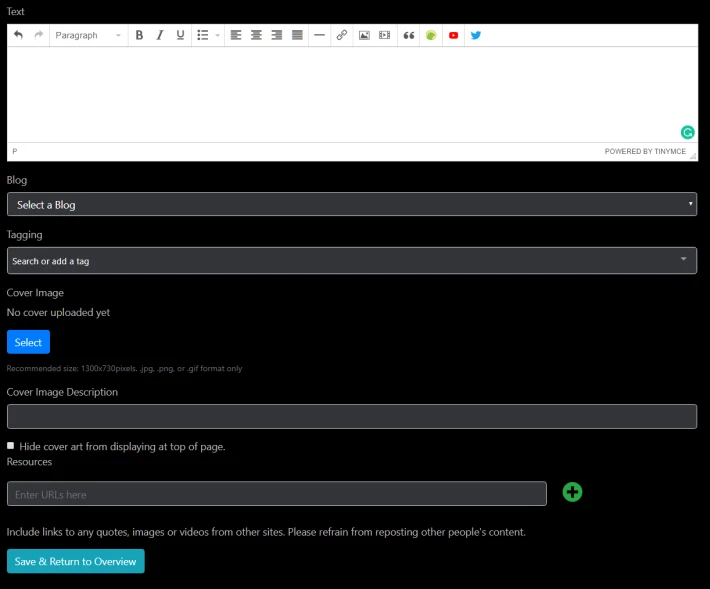Check Hide cover art from displaying

(x=10, y=446)
